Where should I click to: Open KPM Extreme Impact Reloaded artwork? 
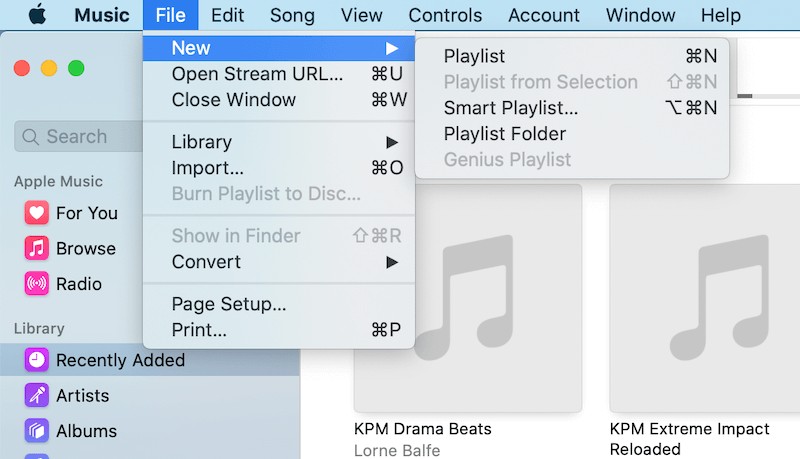tap(705, 298)
